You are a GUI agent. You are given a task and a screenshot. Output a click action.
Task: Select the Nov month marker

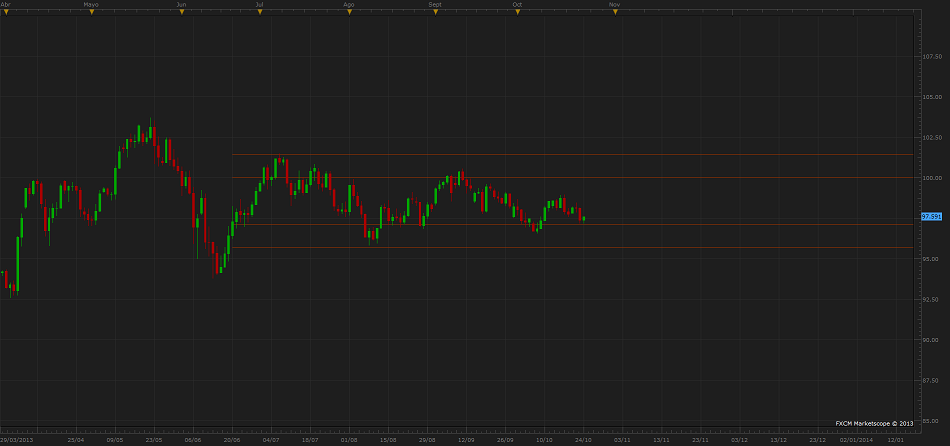613,12
